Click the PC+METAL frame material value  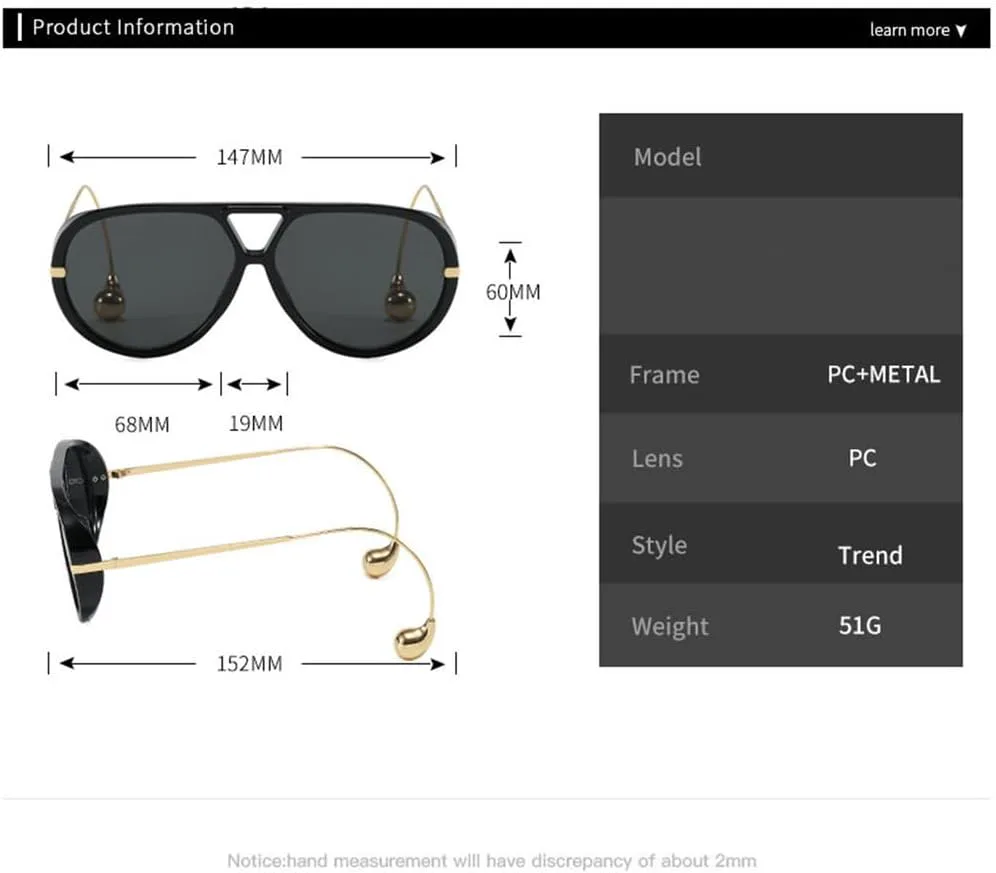[x=883, y=375]
